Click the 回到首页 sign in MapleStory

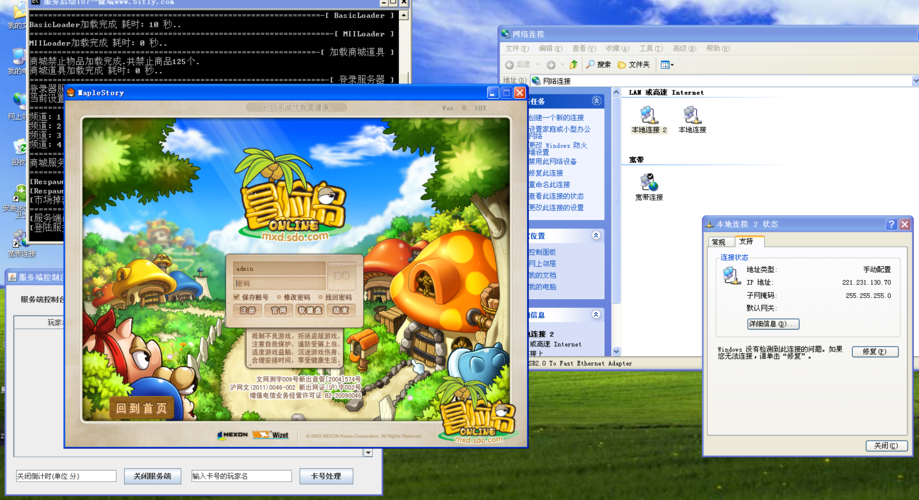pyautogui.click(x=141, y=408)
